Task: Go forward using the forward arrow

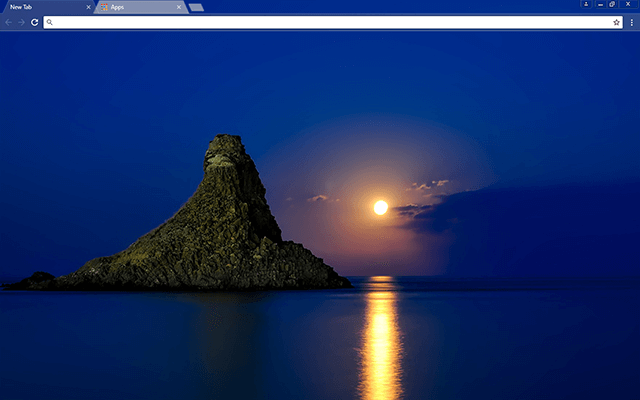Action: coord(21,22)
